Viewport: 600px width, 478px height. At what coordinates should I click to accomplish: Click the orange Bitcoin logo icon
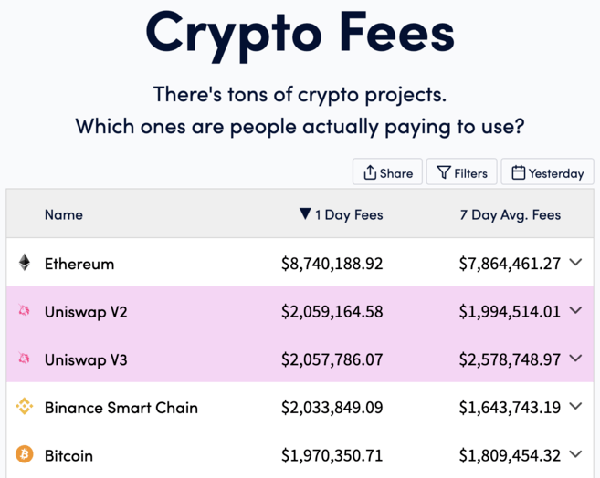pos(24,455)
